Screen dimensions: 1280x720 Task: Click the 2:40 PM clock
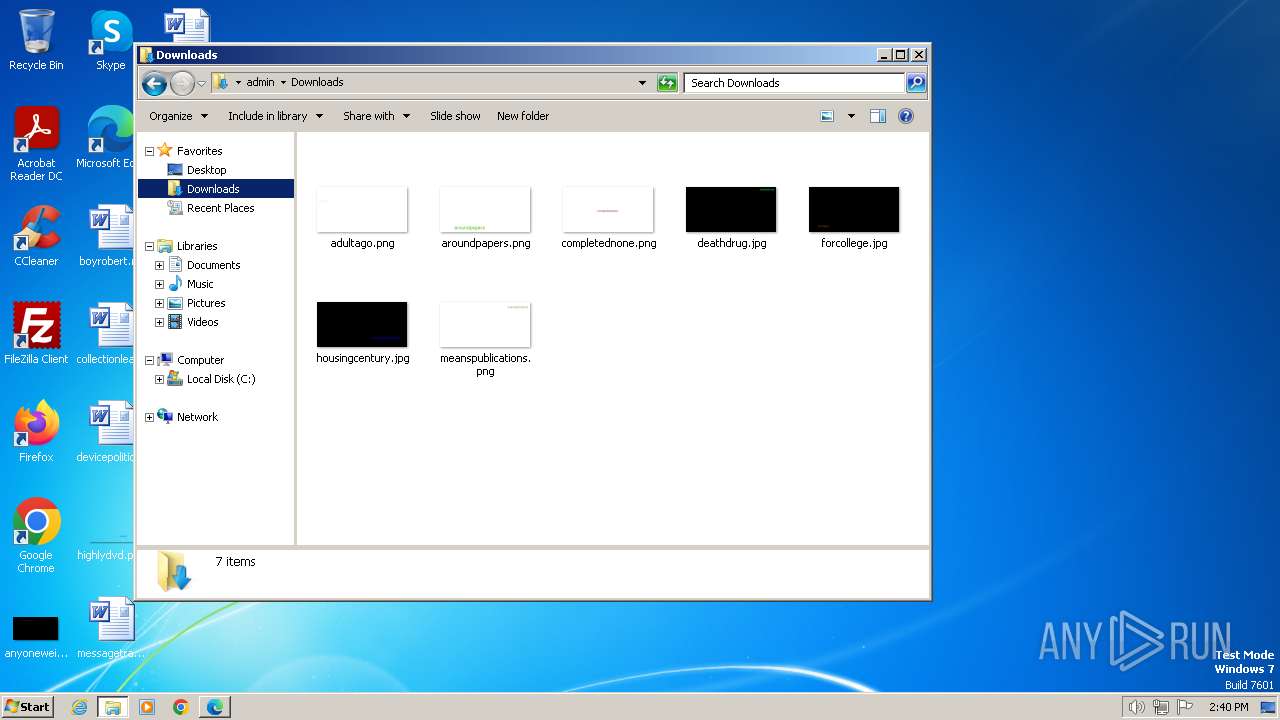[1228, 707]
